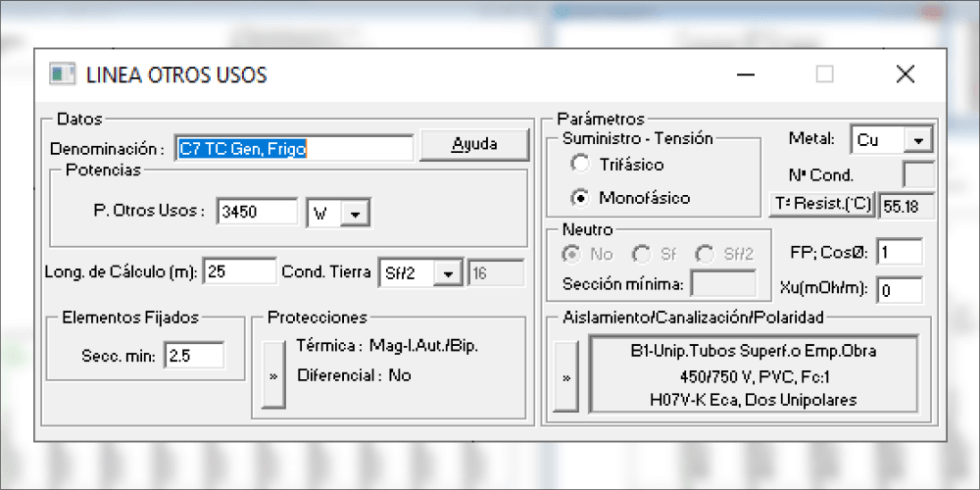This screenshot has height=490, width=980.
Task: Minimize the LINEA OTROS USOS window
Action: [745, 75]
